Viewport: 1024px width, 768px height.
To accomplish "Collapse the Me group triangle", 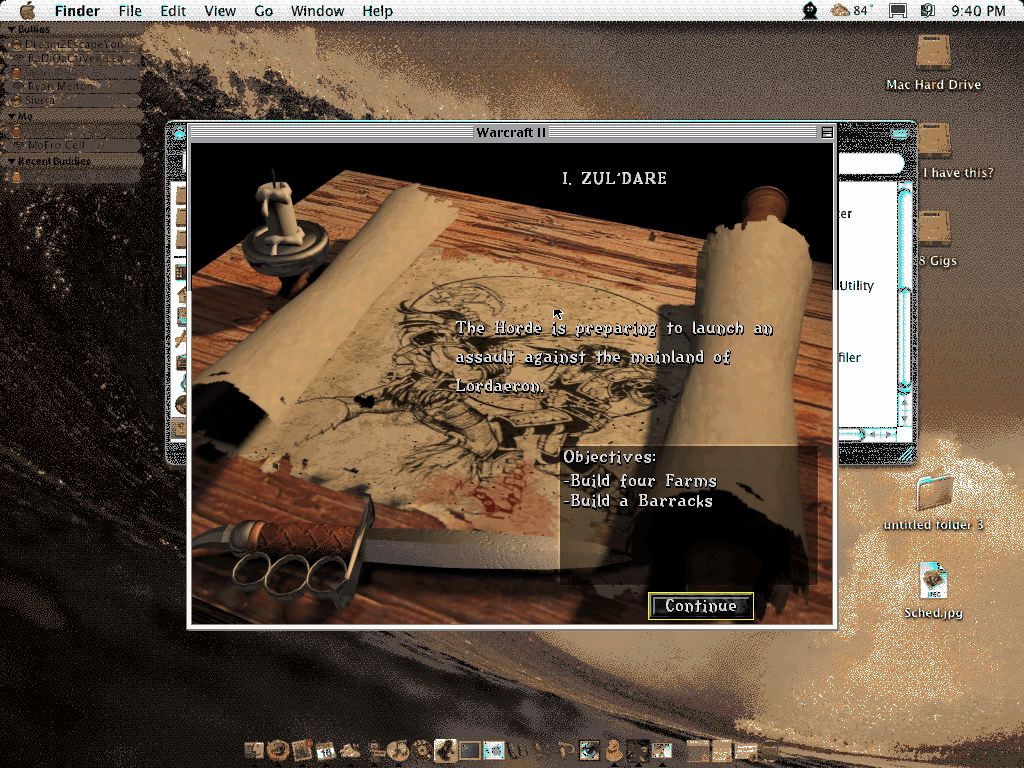I will click(11, 116).
